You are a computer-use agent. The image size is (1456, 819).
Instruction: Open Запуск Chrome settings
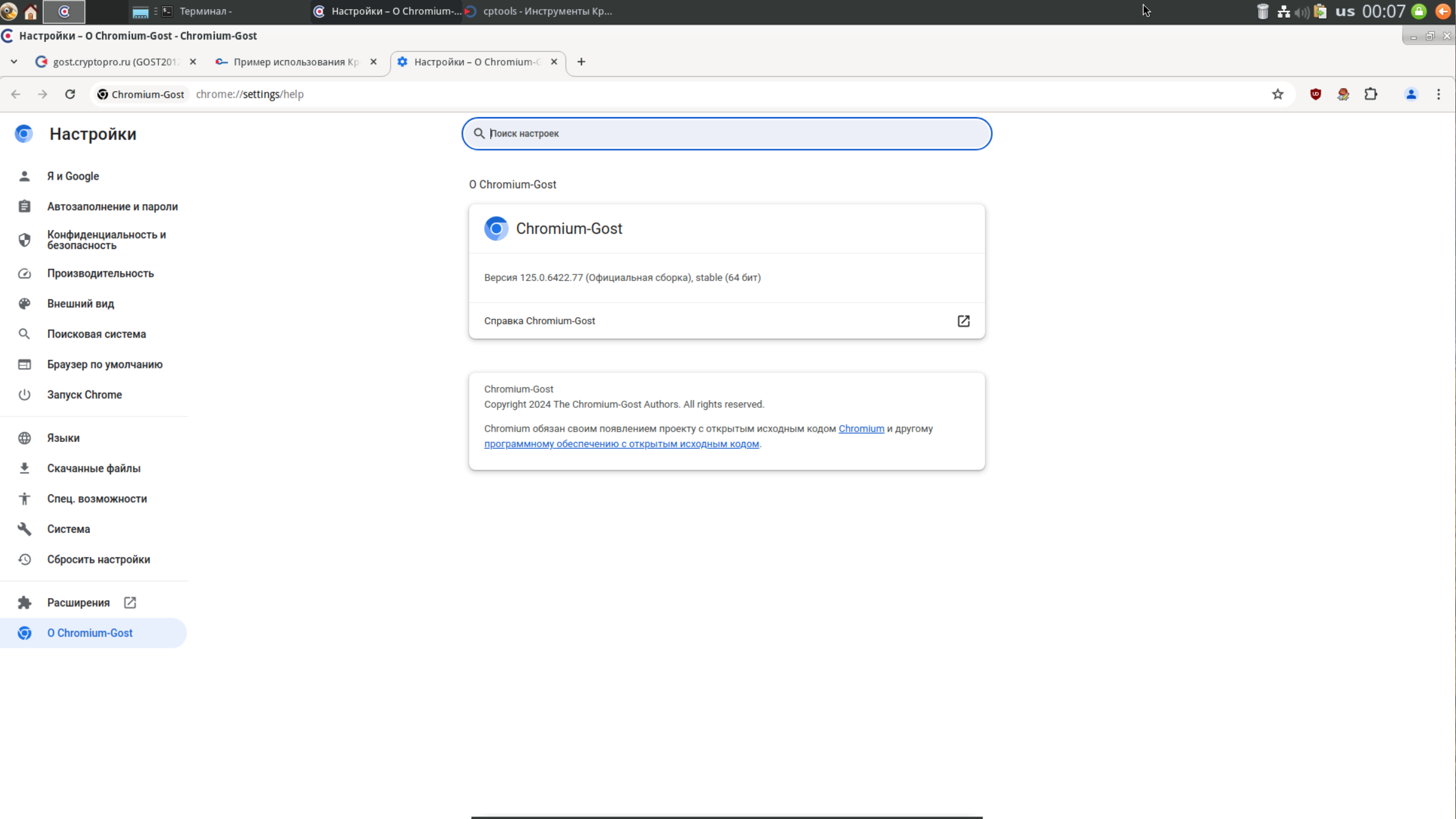pyautogui.click(x=84, y=395)
